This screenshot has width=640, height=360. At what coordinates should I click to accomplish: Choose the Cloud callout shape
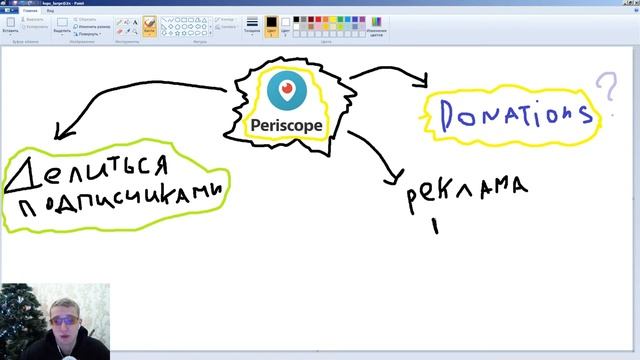[204, 33]
